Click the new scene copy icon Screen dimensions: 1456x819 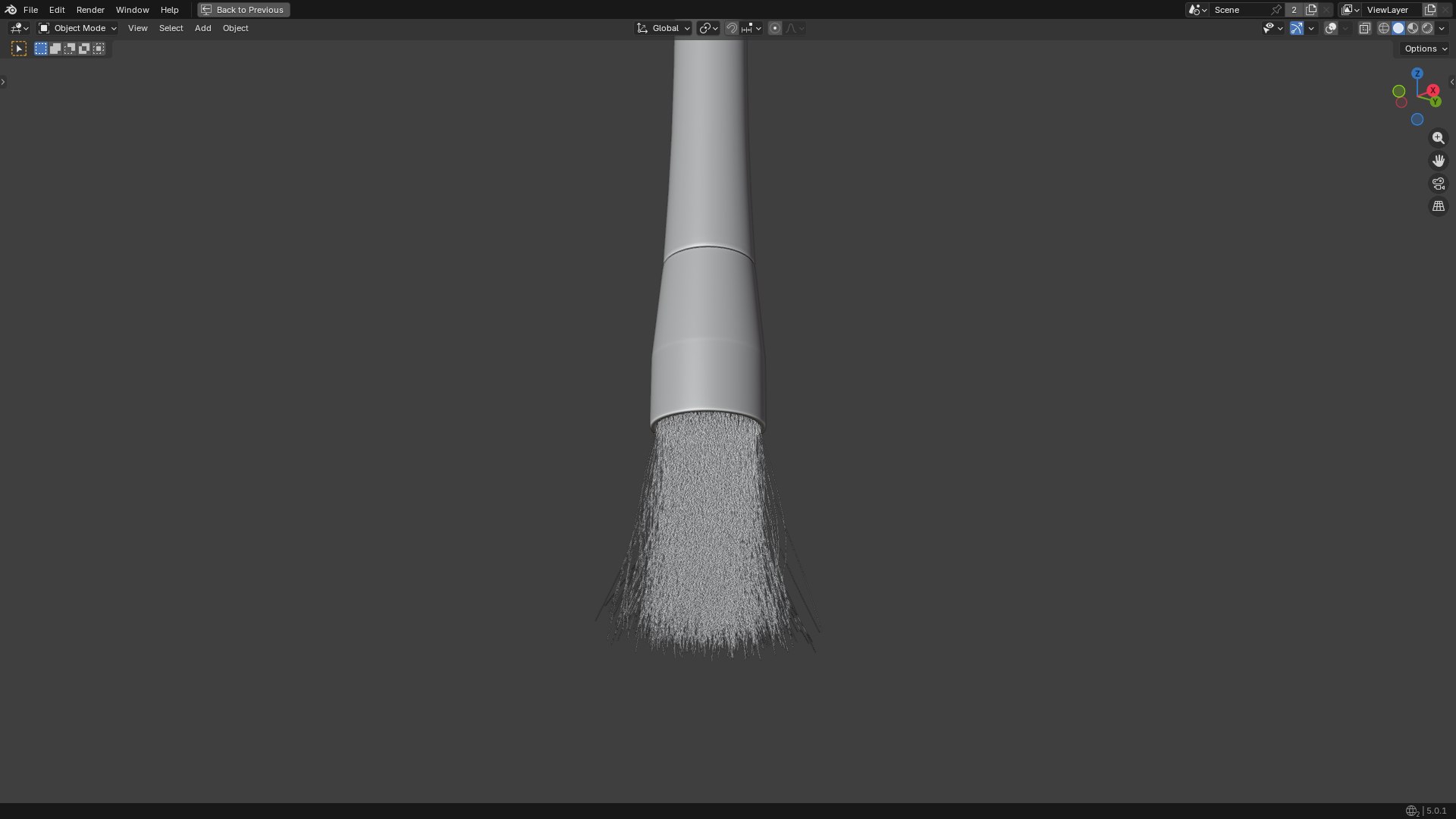[1311, 10]
